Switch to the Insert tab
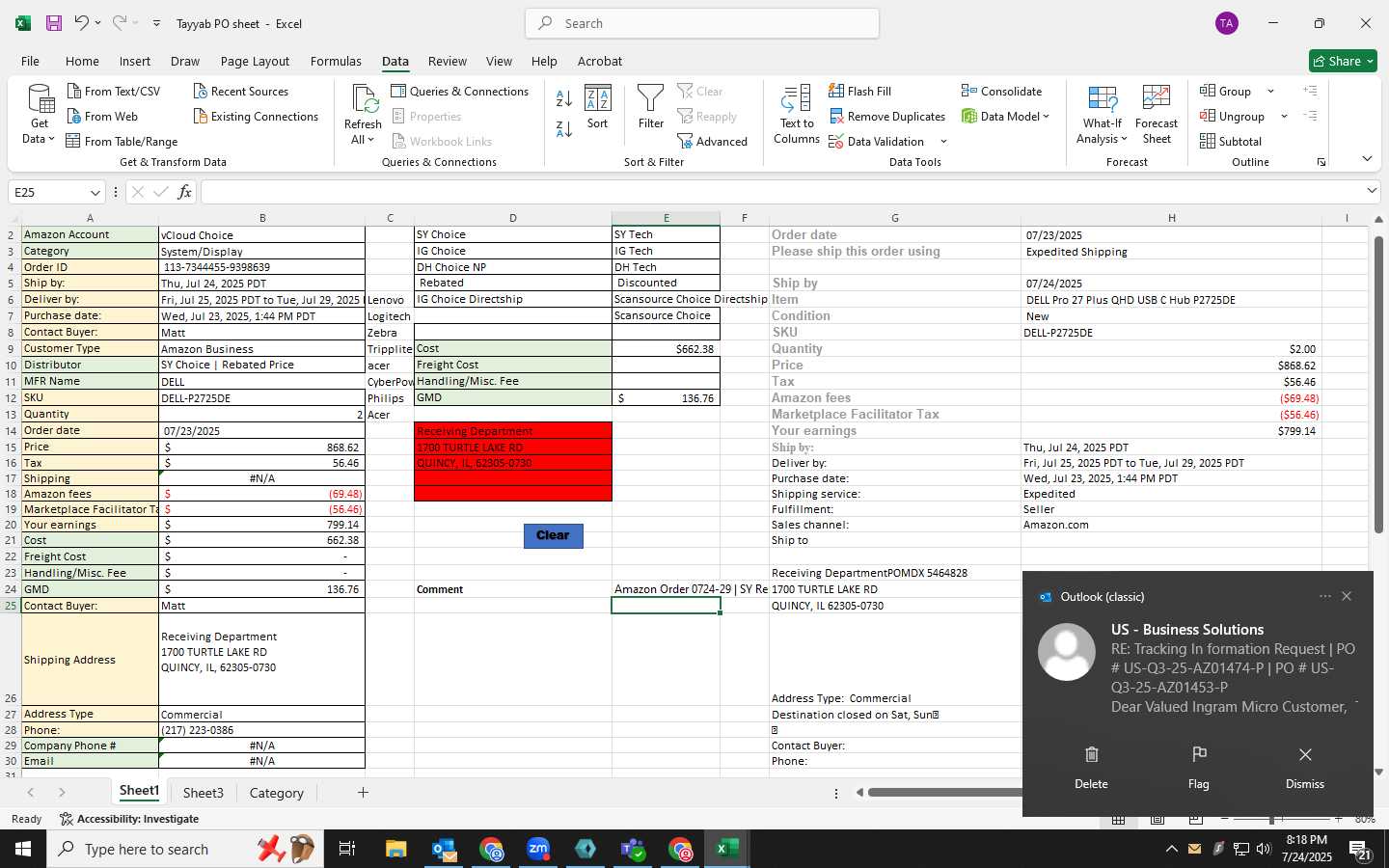 135,61
